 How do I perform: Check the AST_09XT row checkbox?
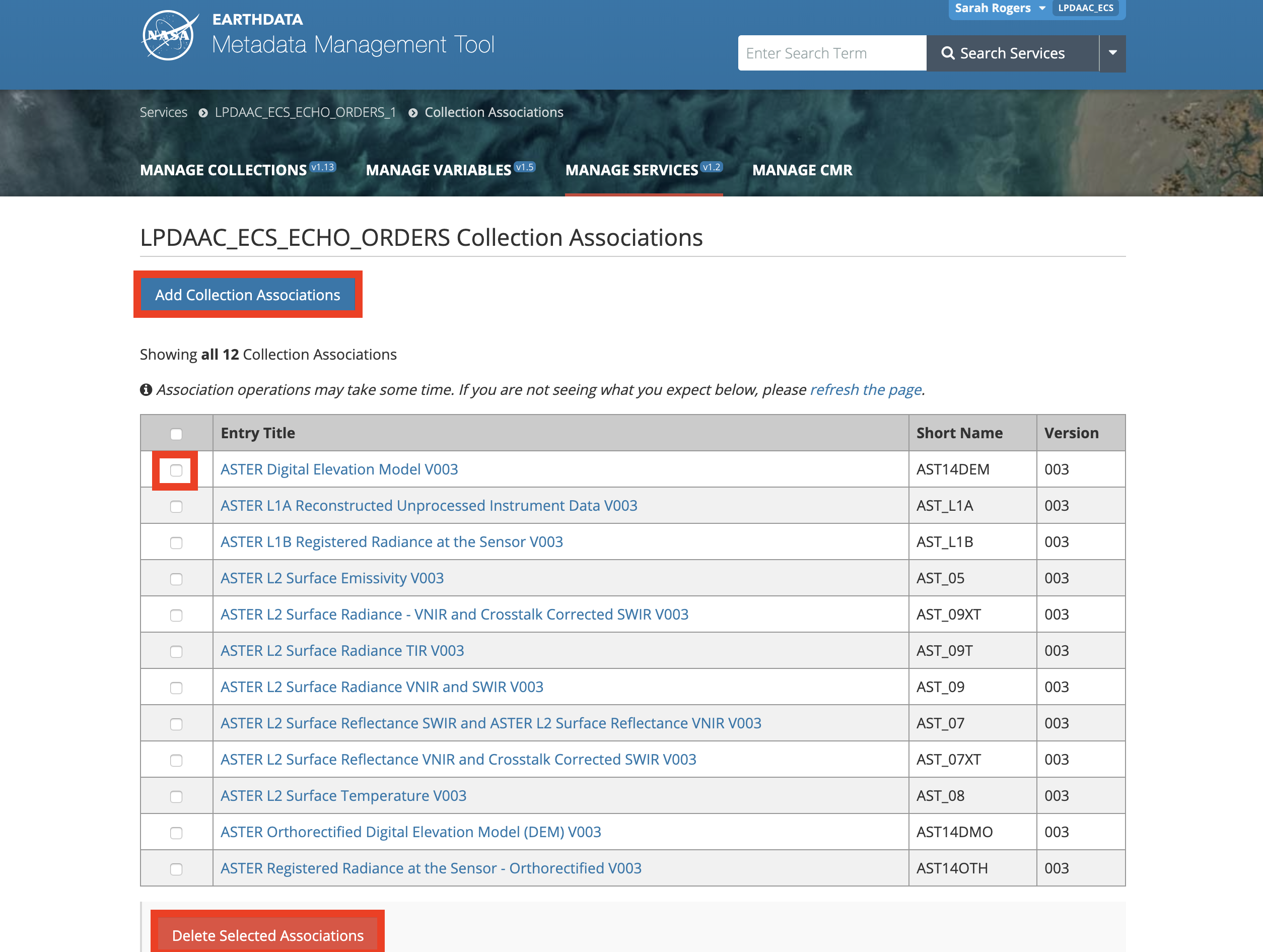[x=176, y=615]
